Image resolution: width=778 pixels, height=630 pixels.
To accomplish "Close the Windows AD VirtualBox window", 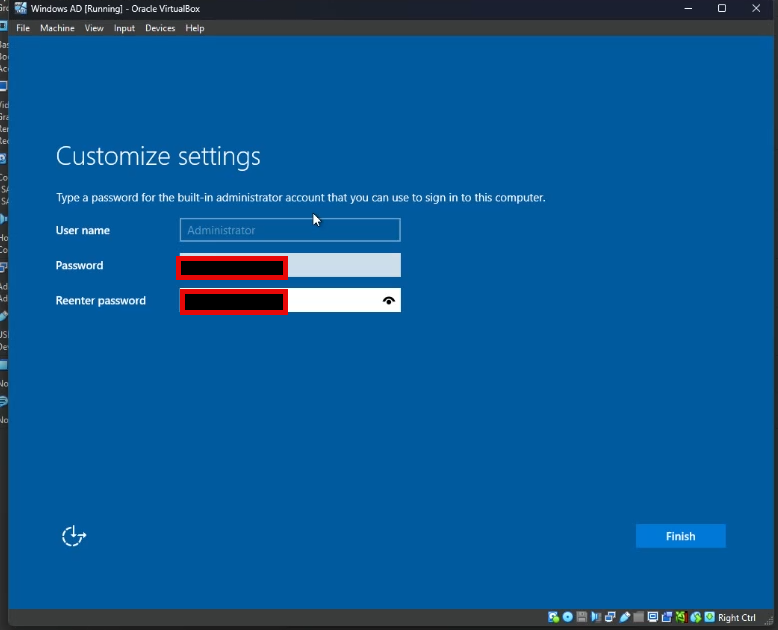I will pos(756,8).
